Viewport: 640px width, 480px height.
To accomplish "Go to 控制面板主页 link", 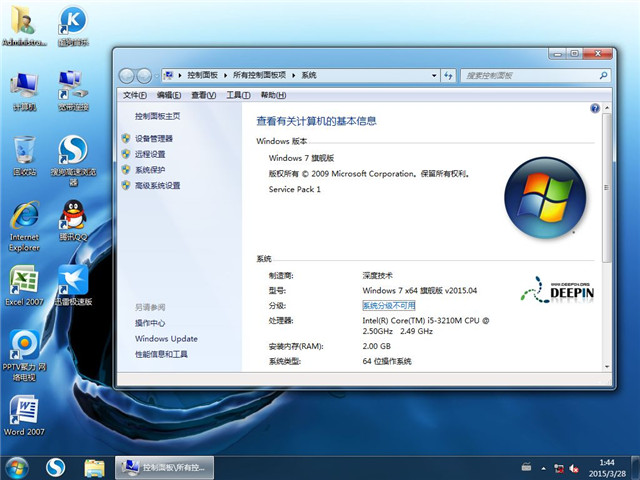I will tap(157, 116).
